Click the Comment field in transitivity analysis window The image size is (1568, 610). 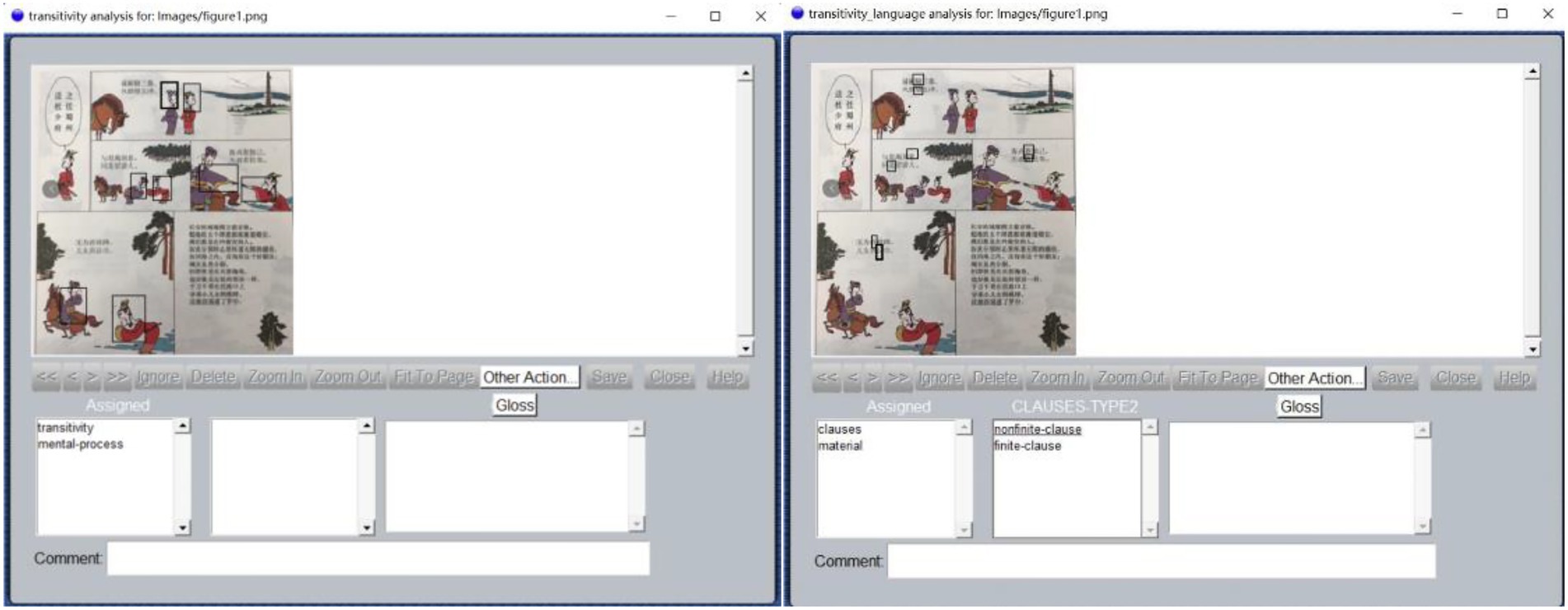[x=378, y=559]
